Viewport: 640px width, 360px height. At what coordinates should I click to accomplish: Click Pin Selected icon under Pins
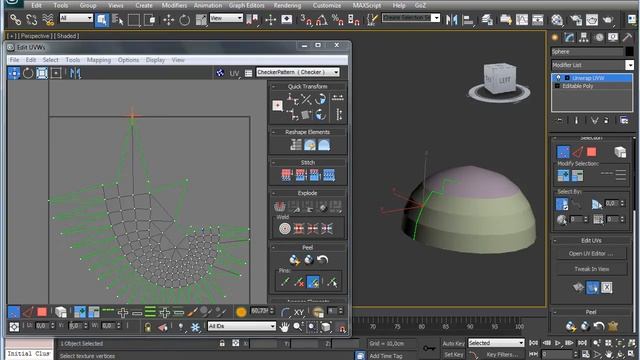[285, 282]
